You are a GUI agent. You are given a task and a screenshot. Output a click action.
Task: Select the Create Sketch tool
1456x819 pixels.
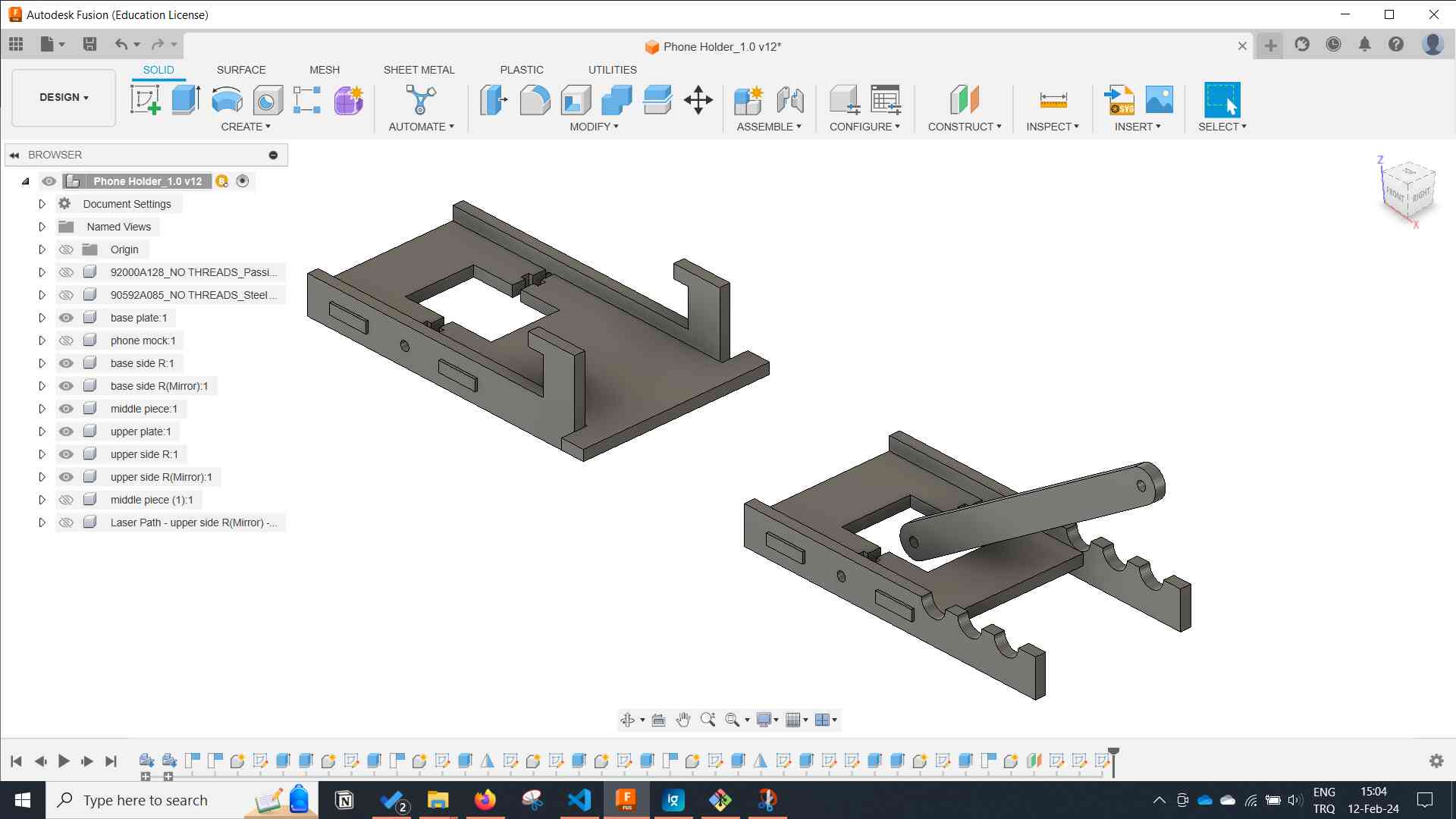(x=145, y=99)
